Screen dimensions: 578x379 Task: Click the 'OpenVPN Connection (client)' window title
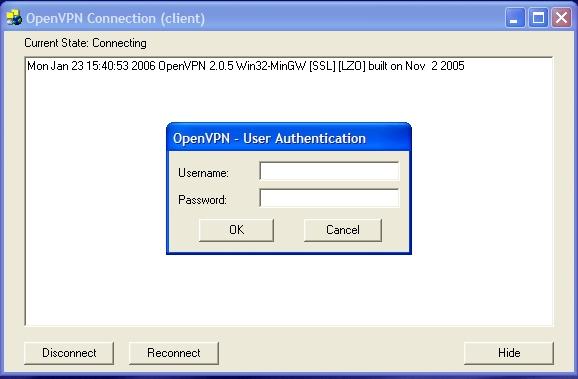click(115, 18)
